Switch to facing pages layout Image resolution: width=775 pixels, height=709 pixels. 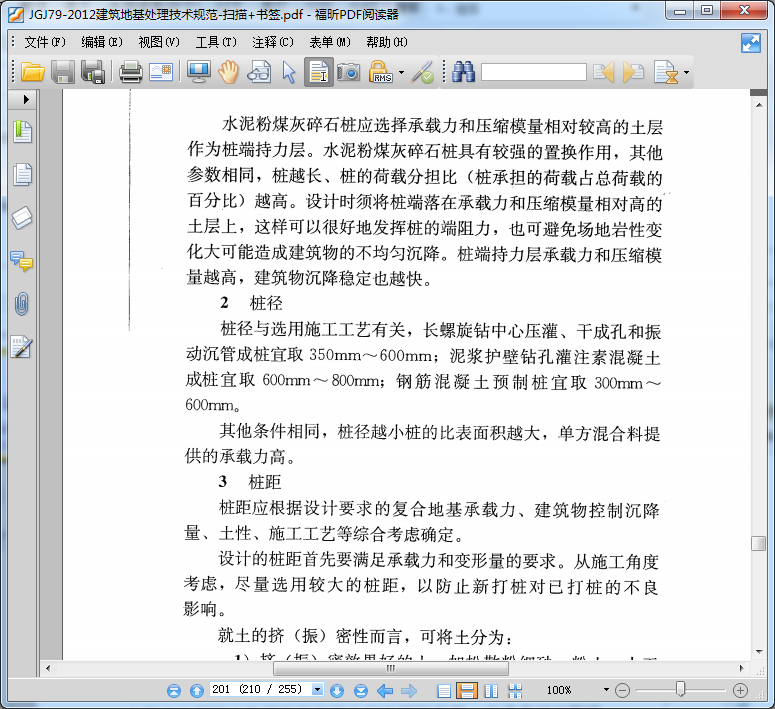pyautogui.click(x=491, y=690)
